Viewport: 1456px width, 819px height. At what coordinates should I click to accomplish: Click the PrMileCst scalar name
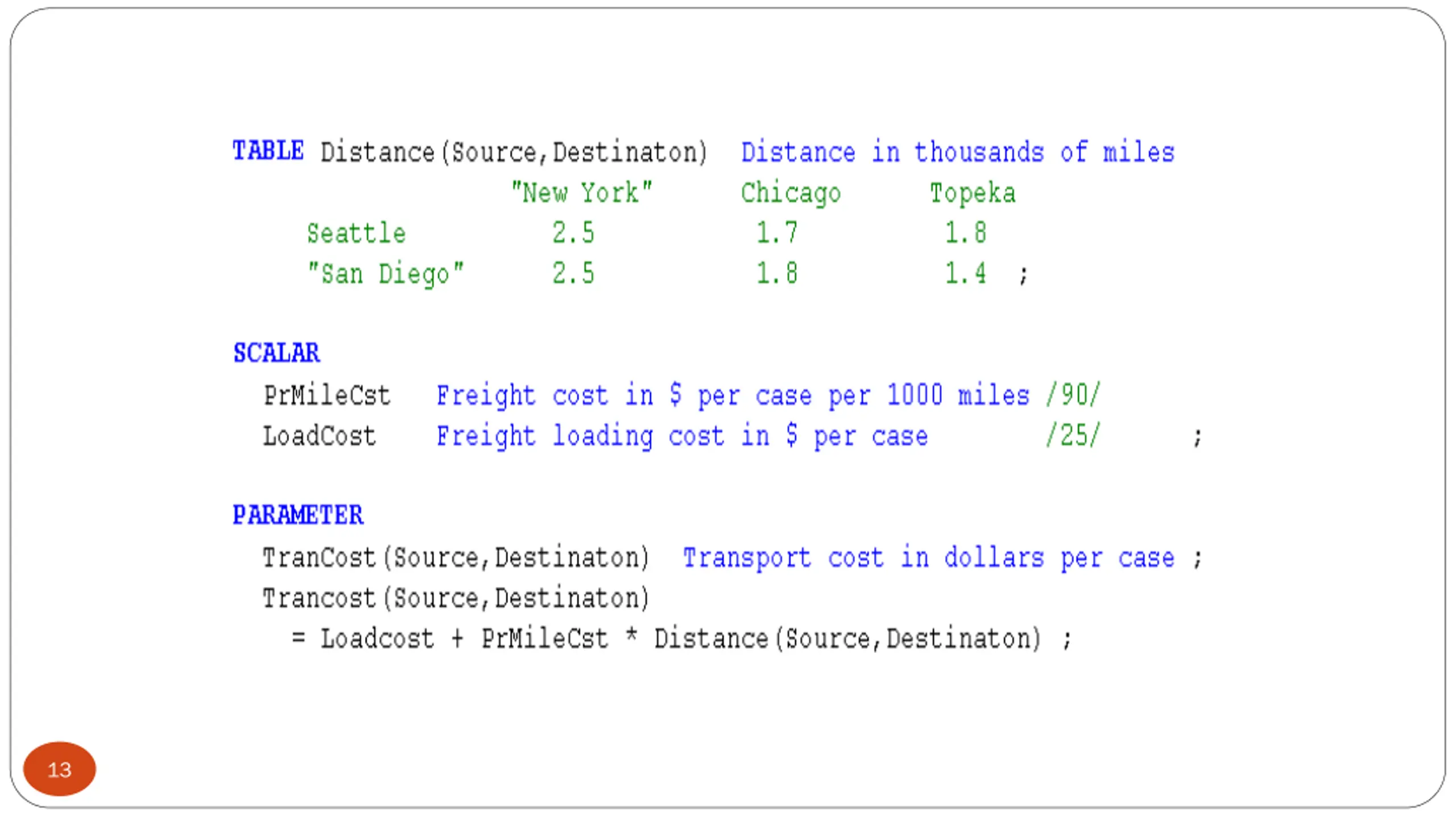pos(326,395)
